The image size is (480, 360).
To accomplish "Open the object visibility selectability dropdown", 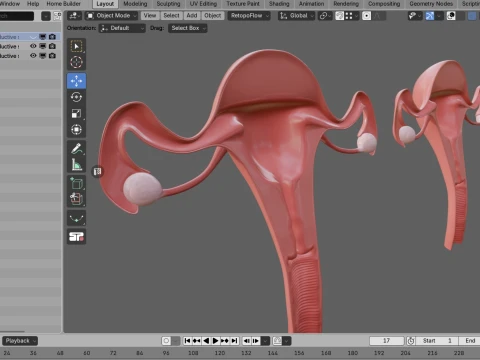I will 414,16.
